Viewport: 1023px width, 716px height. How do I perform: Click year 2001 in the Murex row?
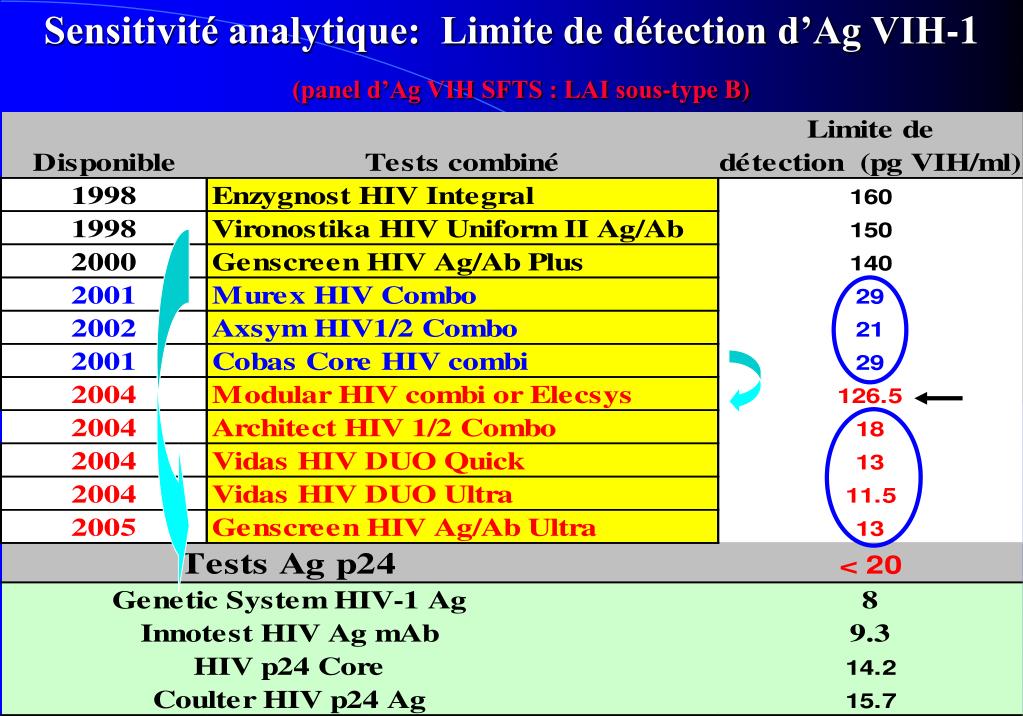pyautogui.click(x=104, y=296)
